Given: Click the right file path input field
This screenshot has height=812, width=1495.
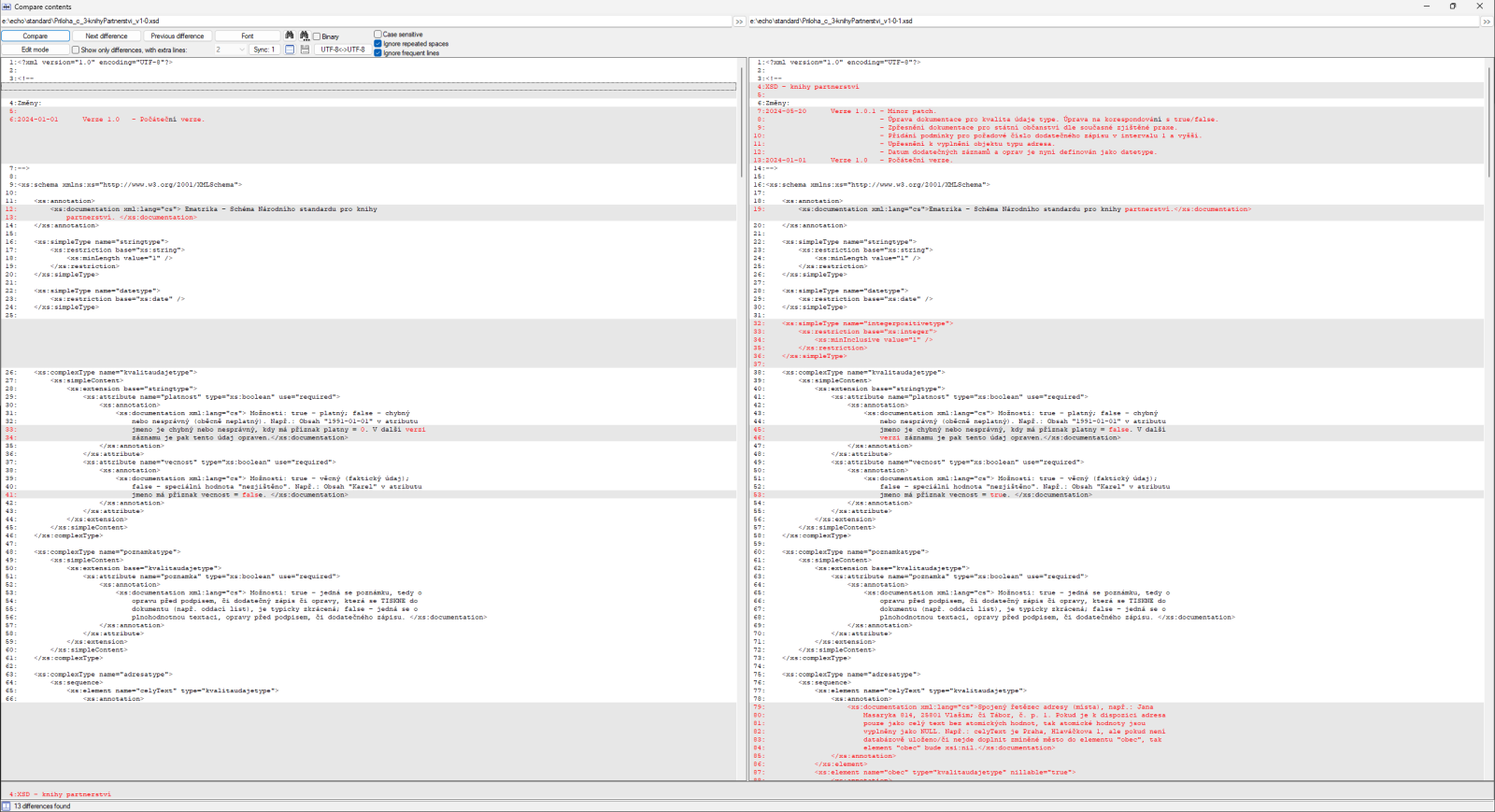Looking at the screenshot, I should click(1114, 21).
